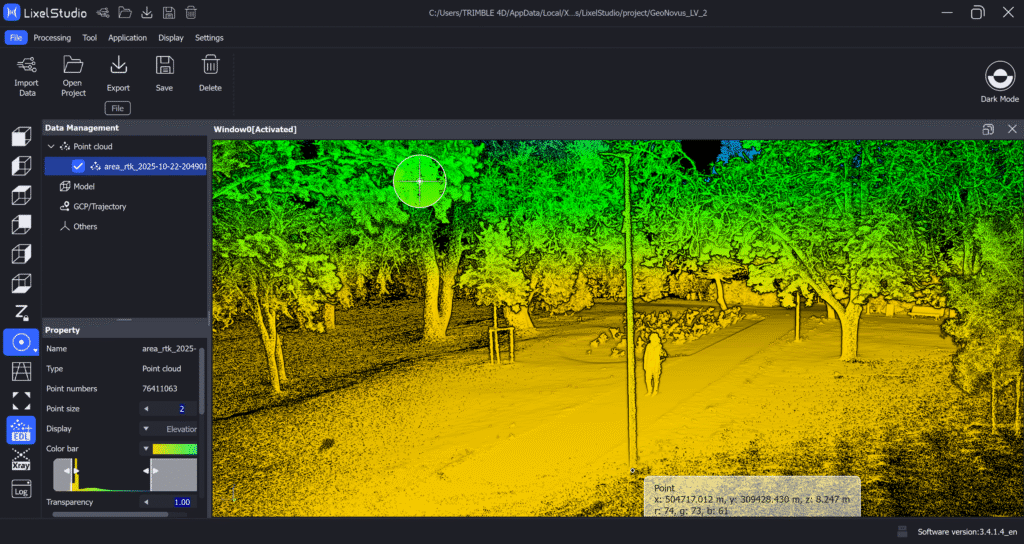Enable the Xray view mode
The height and width of the screenshot is (544, 1024).
click(x=20, y=459)
